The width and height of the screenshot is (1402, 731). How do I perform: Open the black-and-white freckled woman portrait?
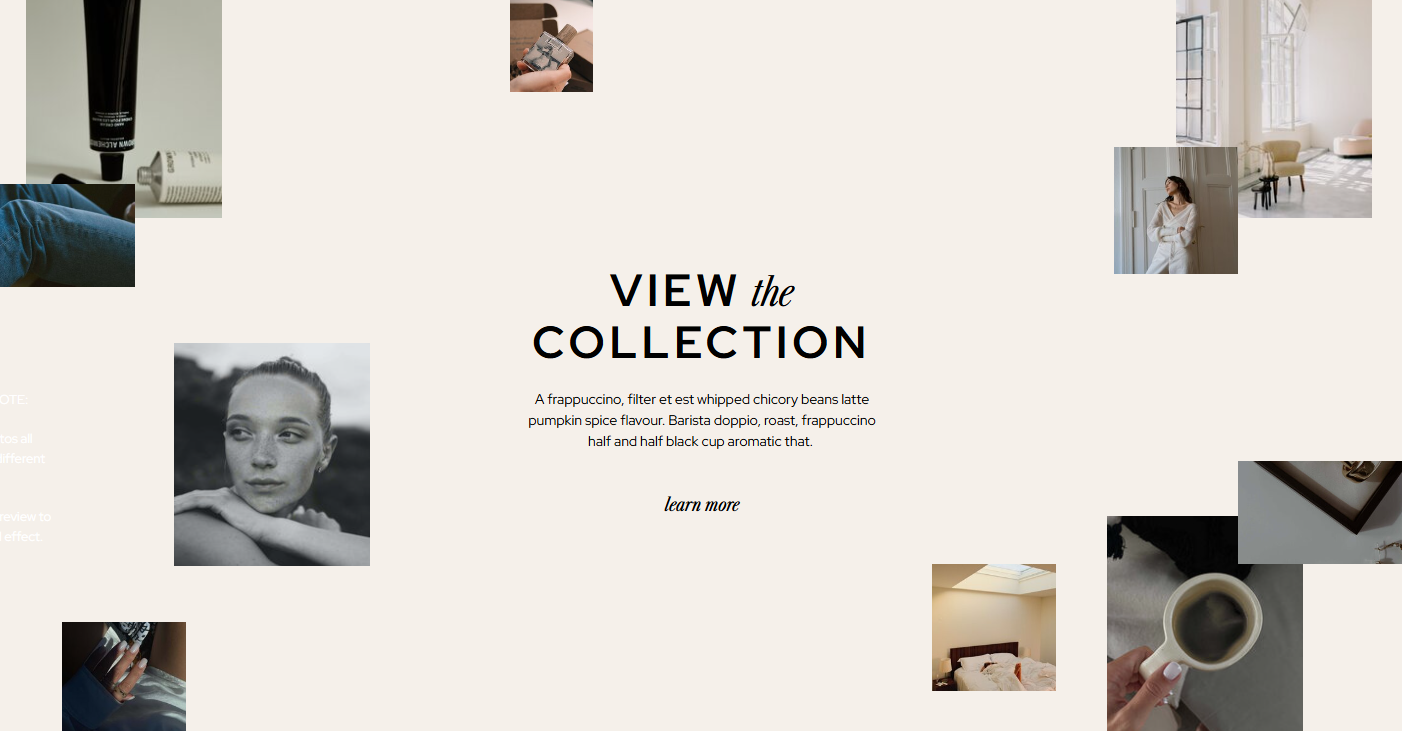[272, 454]
